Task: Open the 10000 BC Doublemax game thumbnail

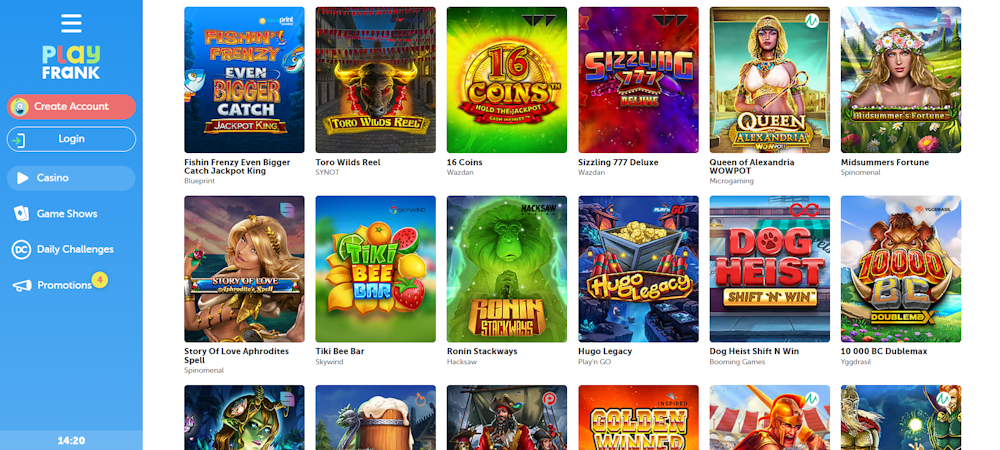Action: 901,269
